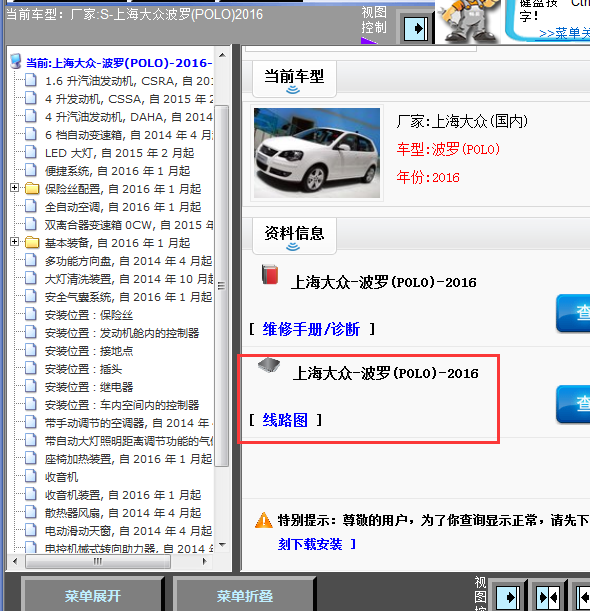Click the white POLO car thumbnail
590x611 pixels.
pyautogui.click(x=317, y=153)
